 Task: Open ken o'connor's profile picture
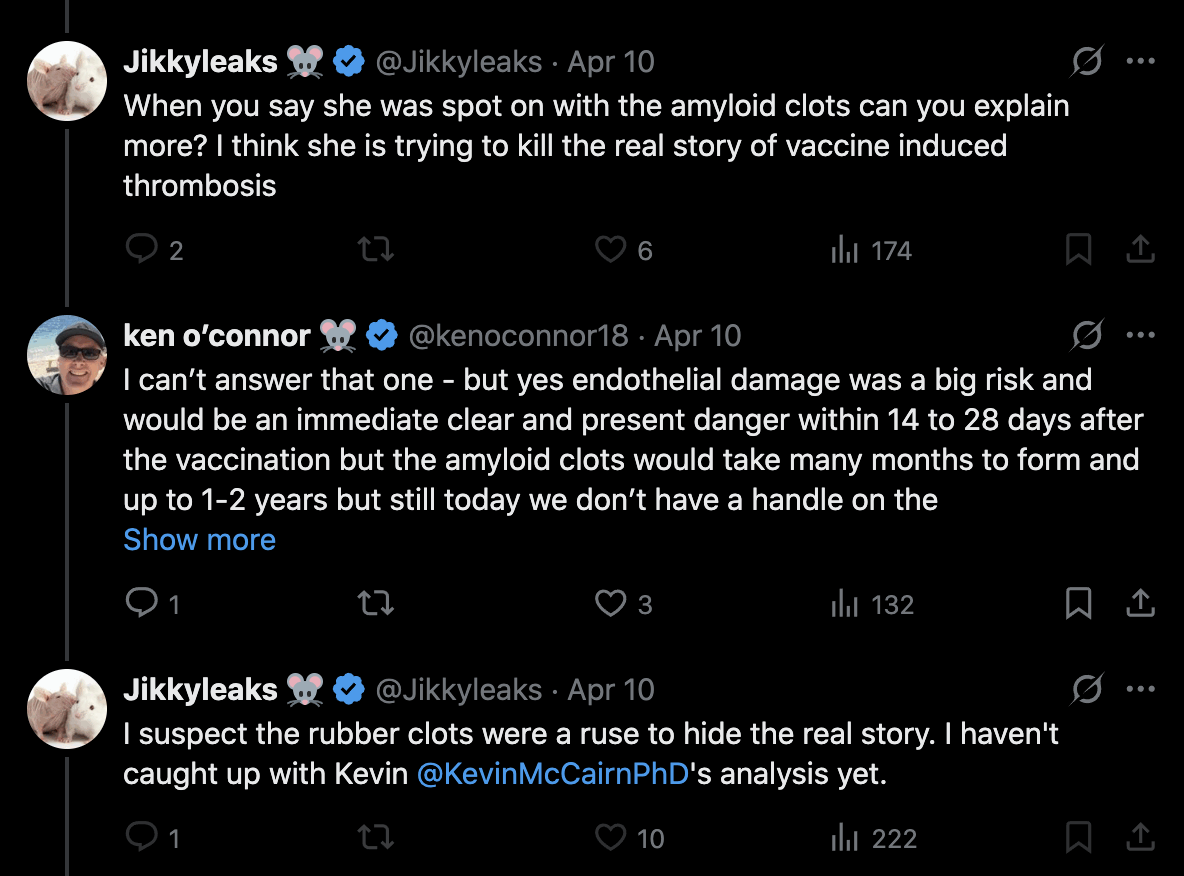66,355
